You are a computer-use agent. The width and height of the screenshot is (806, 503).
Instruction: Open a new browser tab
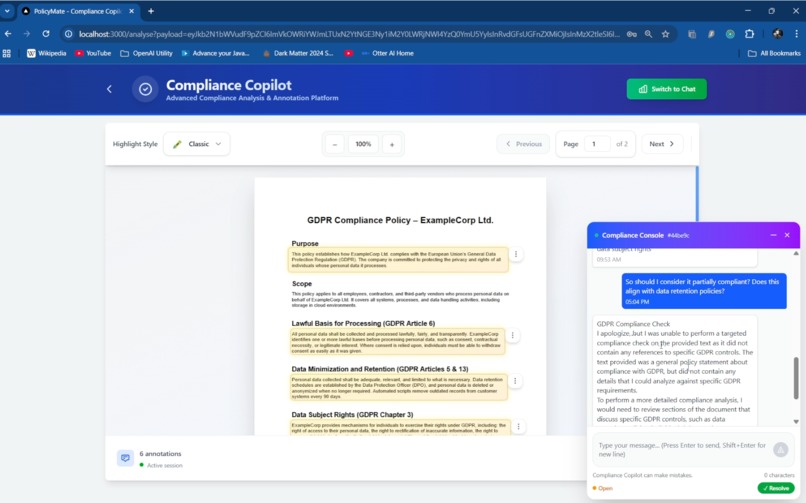(x=151, y=11)
